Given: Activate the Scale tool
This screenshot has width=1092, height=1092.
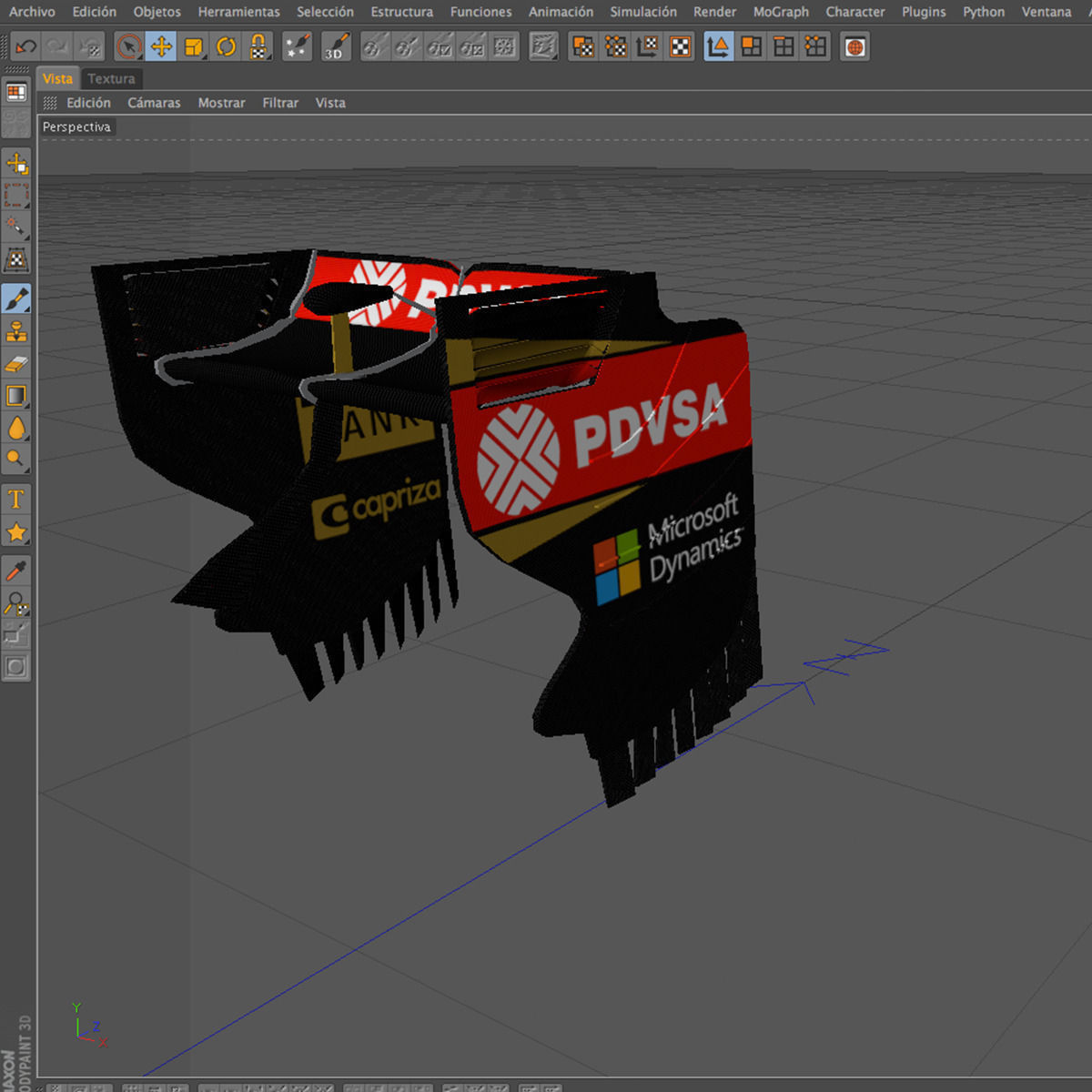Looking at the screenshot, I should [x=194, y=46].
